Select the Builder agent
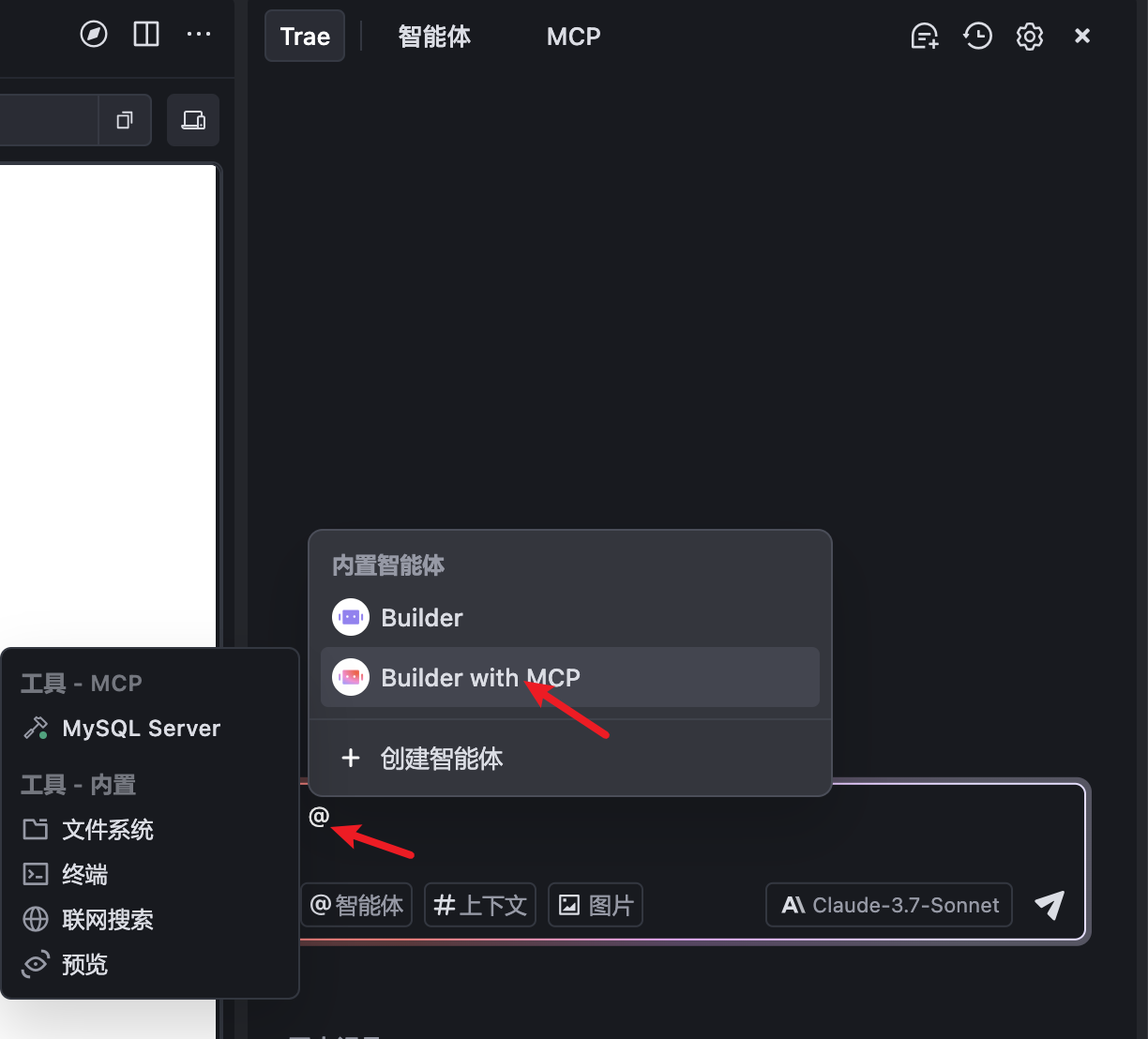The image size is (1148, 1039). [570, 617]
